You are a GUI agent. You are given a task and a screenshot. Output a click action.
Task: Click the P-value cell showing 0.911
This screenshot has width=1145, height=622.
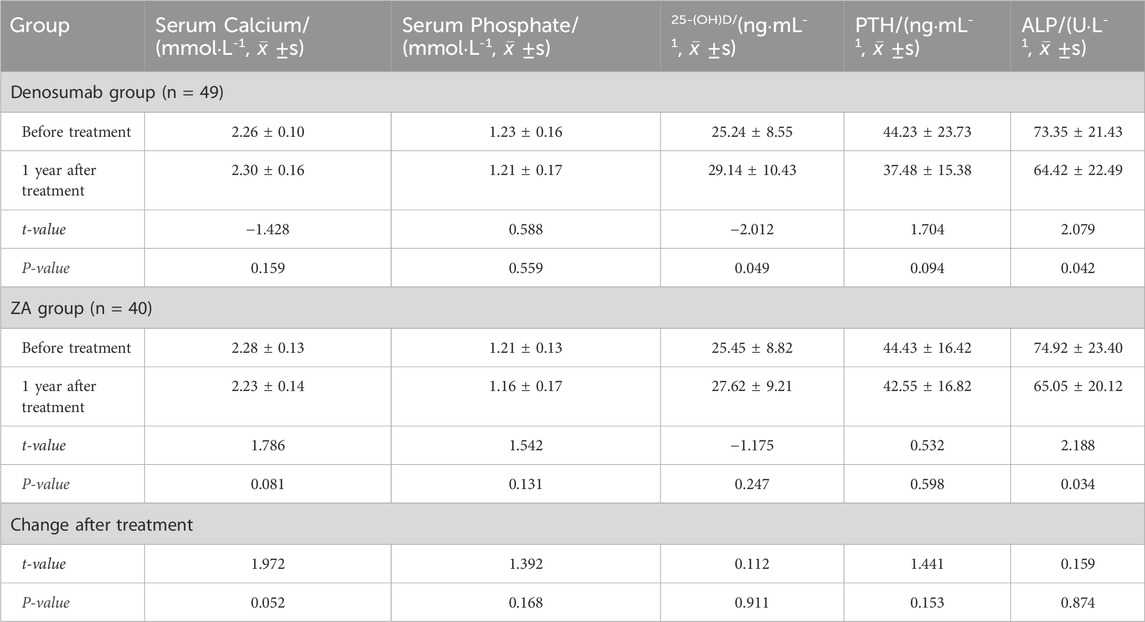point(750,602)
